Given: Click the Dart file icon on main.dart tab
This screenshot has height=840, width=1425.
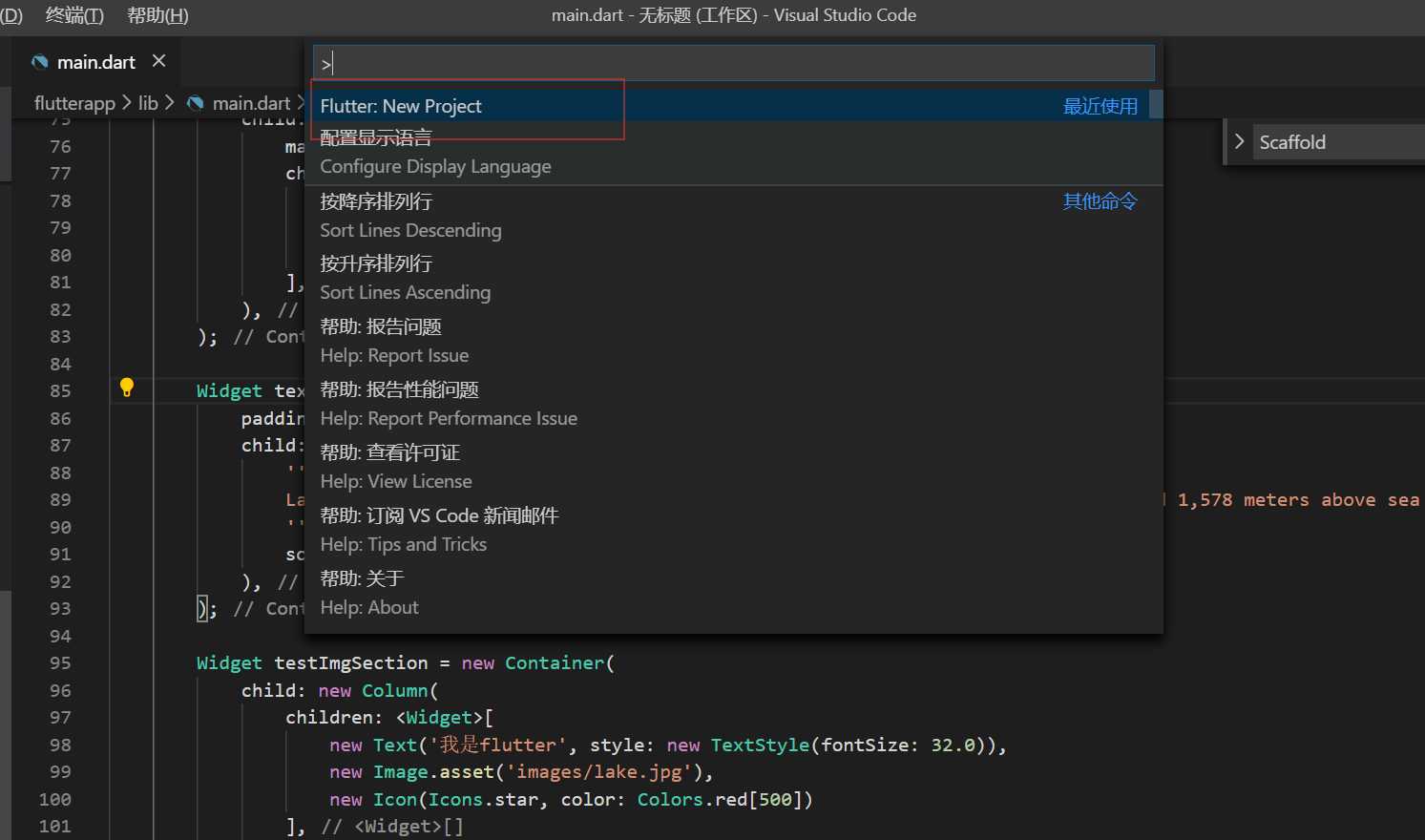Looking at the screenshot, I should tap(39, 63).
